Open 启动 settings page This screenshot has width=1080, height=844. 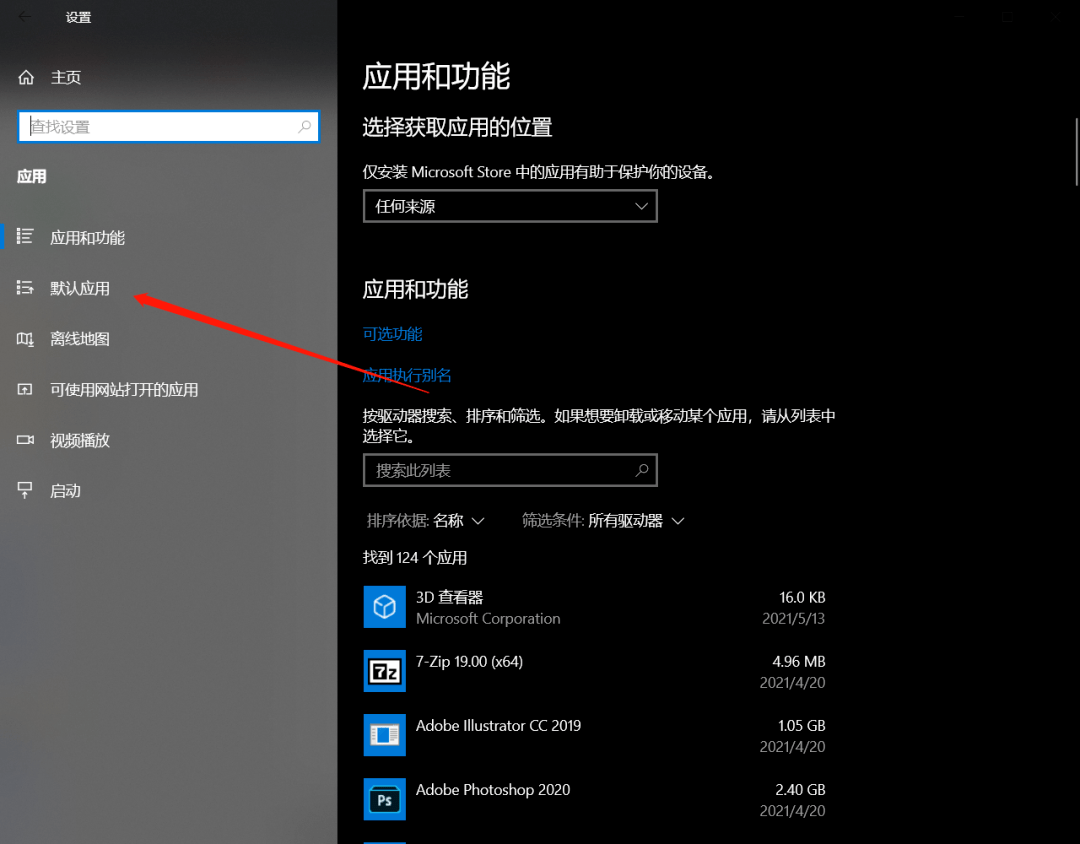tap(65, 491)
